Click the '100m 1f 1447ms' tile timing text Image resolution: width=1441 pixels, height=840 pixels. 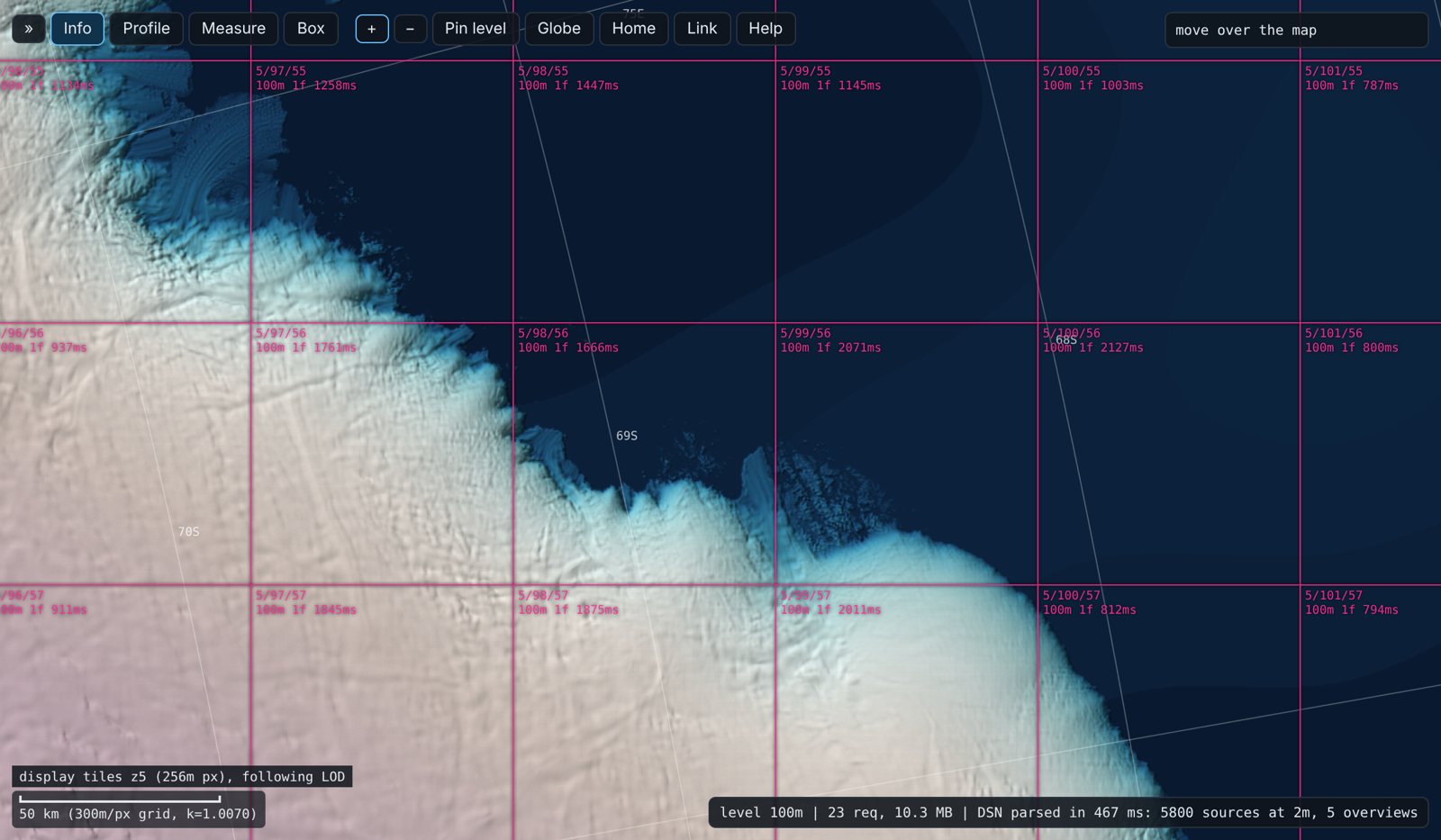[568, 86]
